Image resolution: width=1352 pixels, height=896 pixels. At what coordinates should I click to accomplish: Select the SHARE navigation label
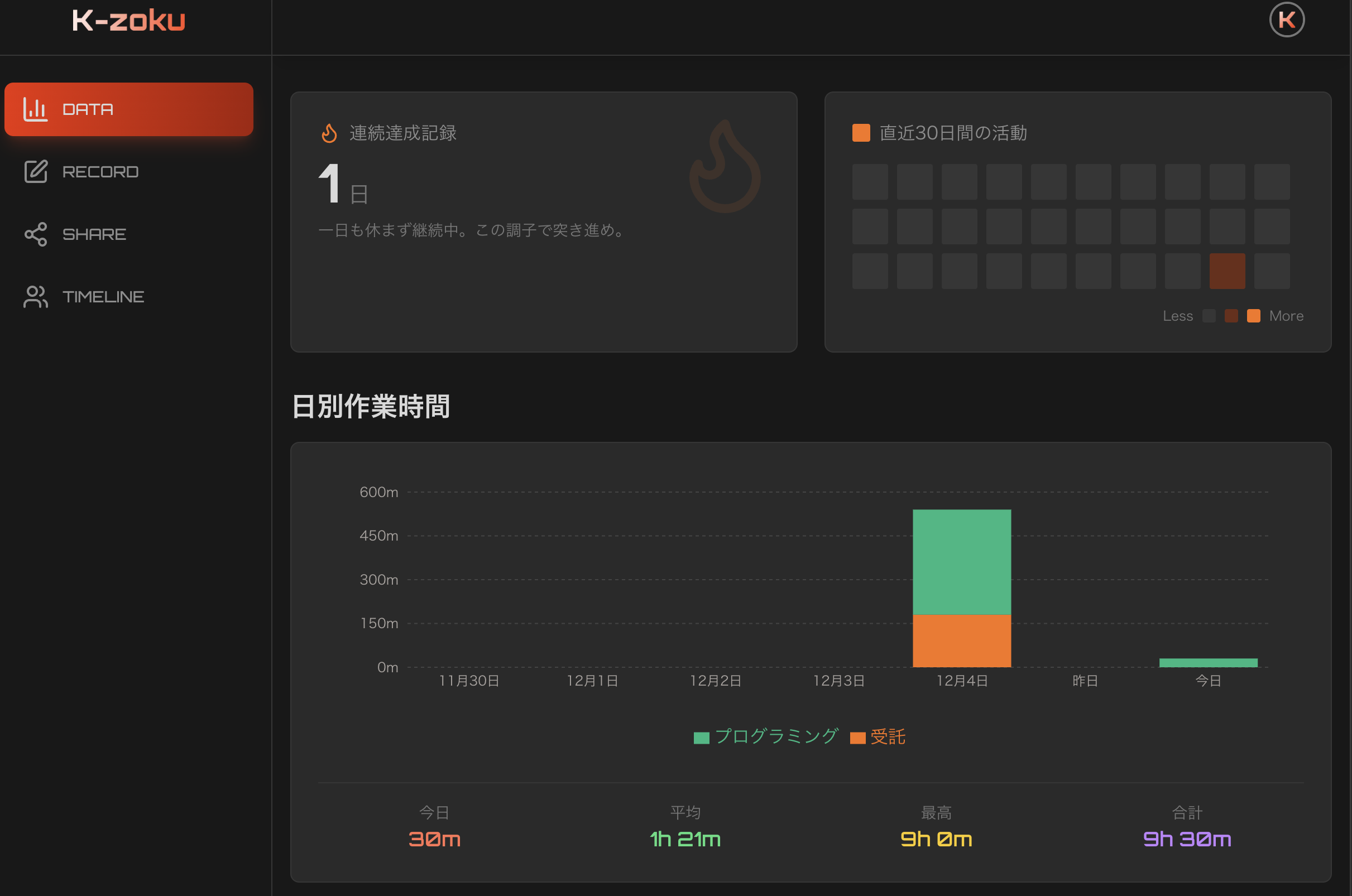click(x=94, y=234)
